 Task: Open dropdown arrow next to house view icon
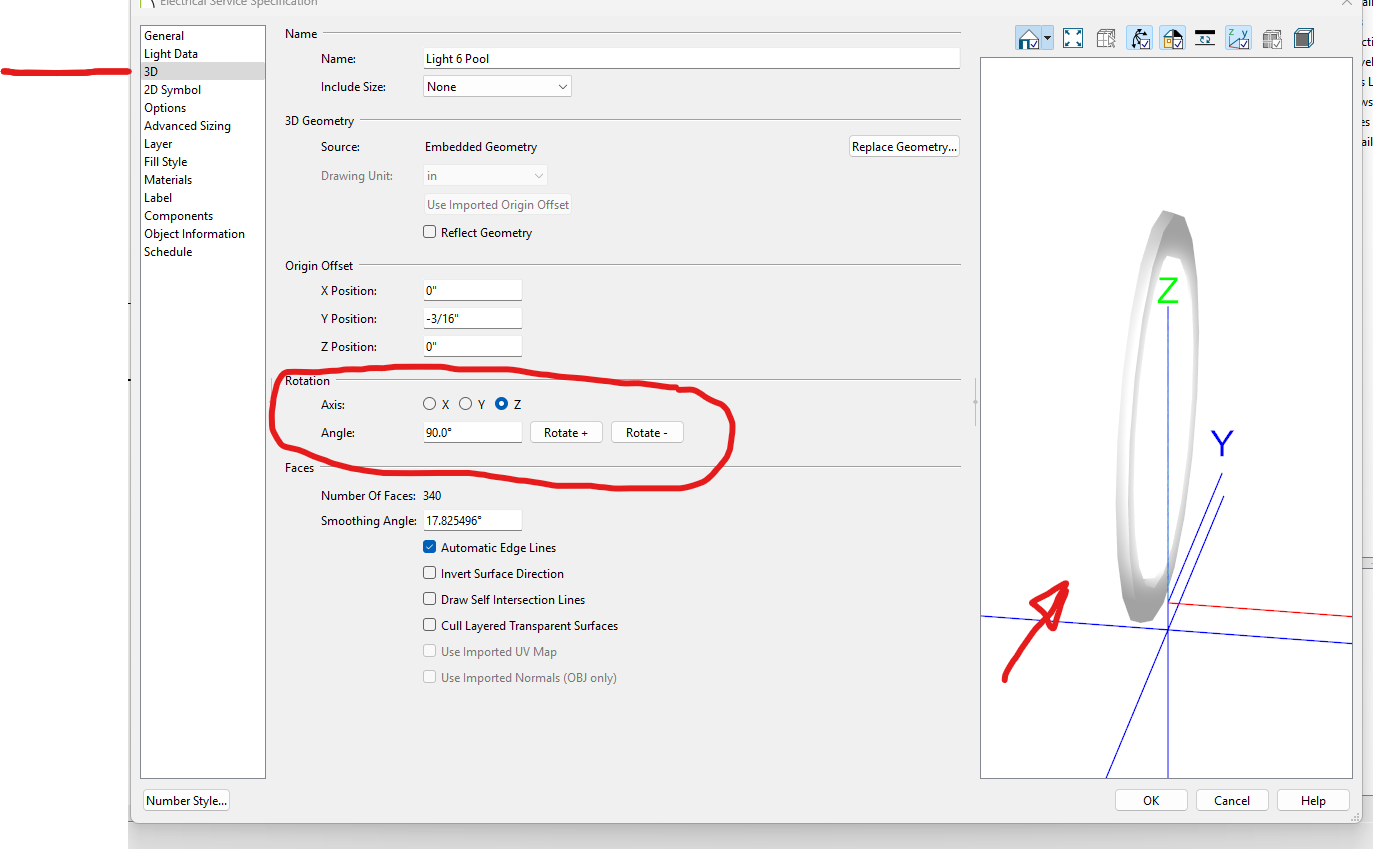(x=1047, y=39)
